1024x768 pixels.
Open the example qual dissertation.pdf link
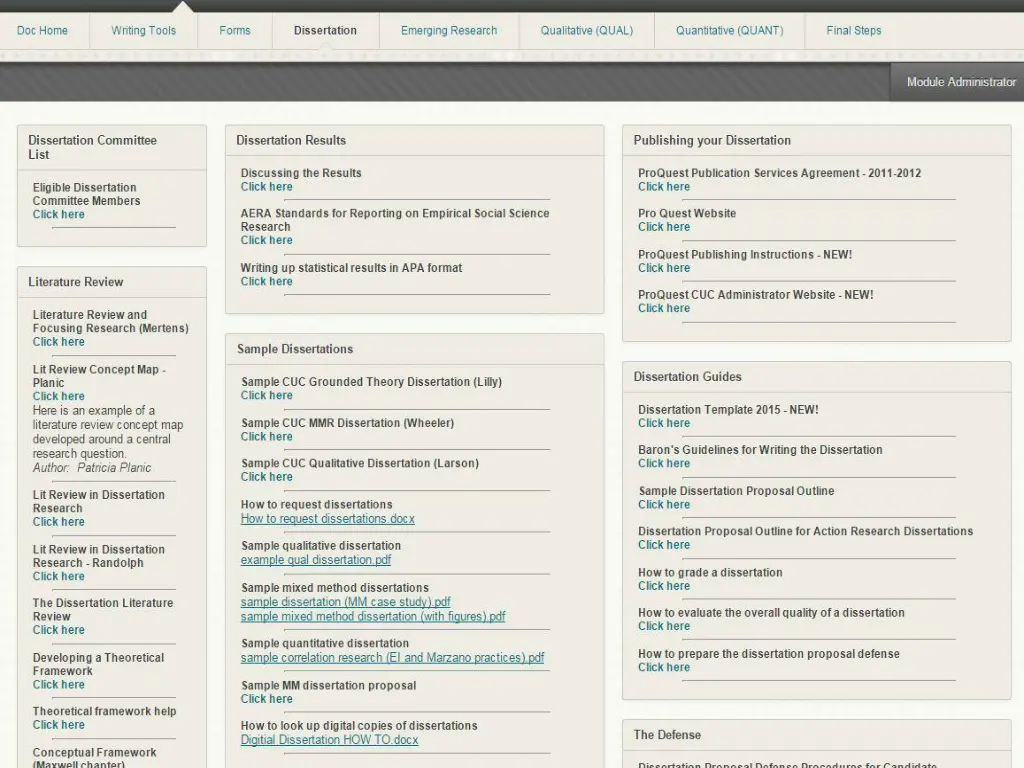pyautogui.click(x=316, y=560)
